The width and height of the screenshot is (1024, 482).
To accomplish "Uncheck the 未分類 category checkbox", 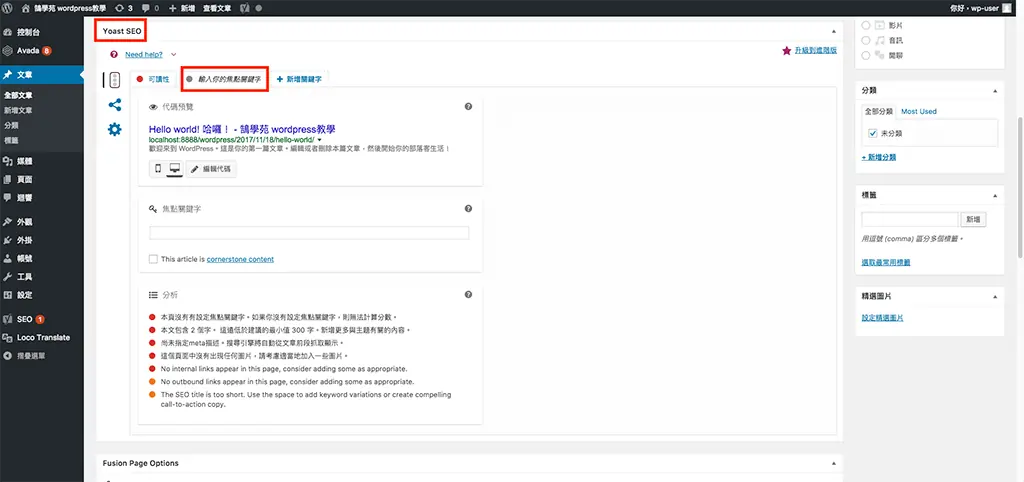I will (x=872, y=133).
